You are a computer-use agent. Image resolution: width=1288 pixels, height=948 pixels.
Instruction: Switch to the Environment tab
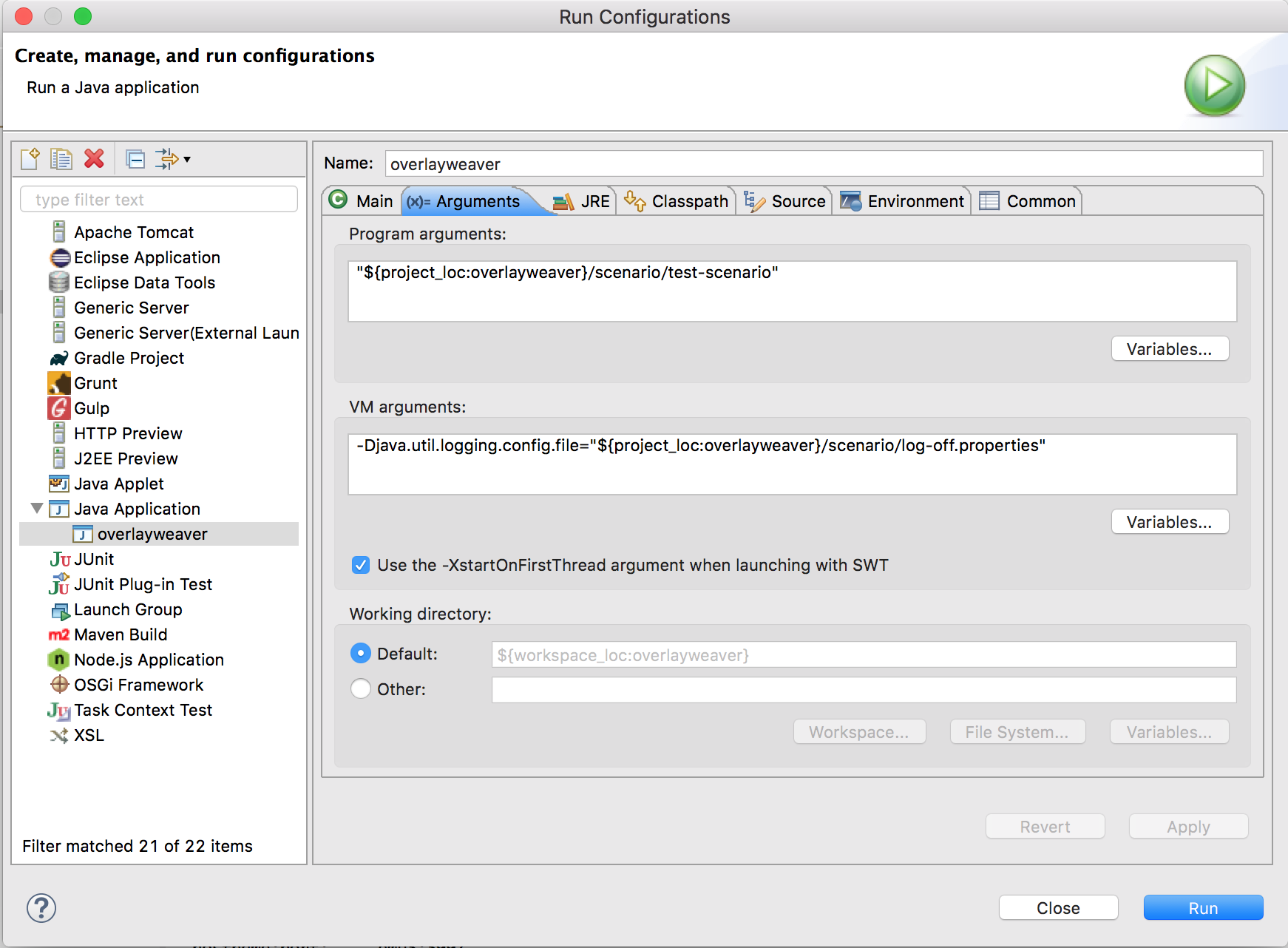(903, 201)
